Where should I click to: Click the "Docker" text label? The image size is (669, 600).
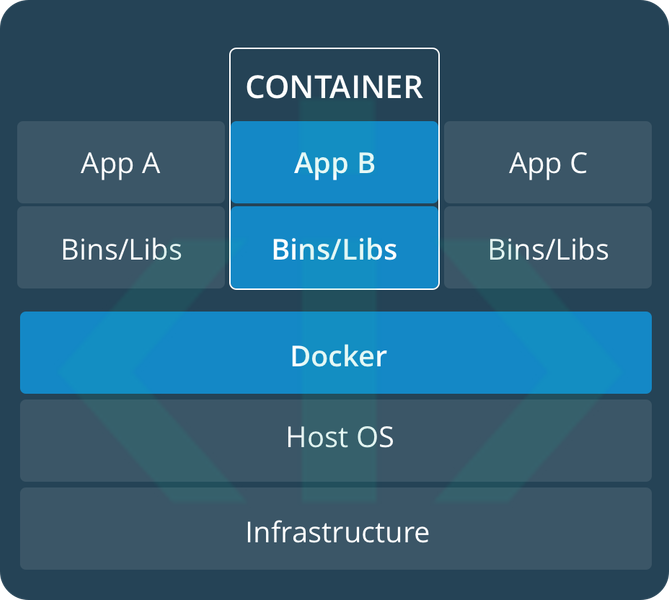[338, 356]
